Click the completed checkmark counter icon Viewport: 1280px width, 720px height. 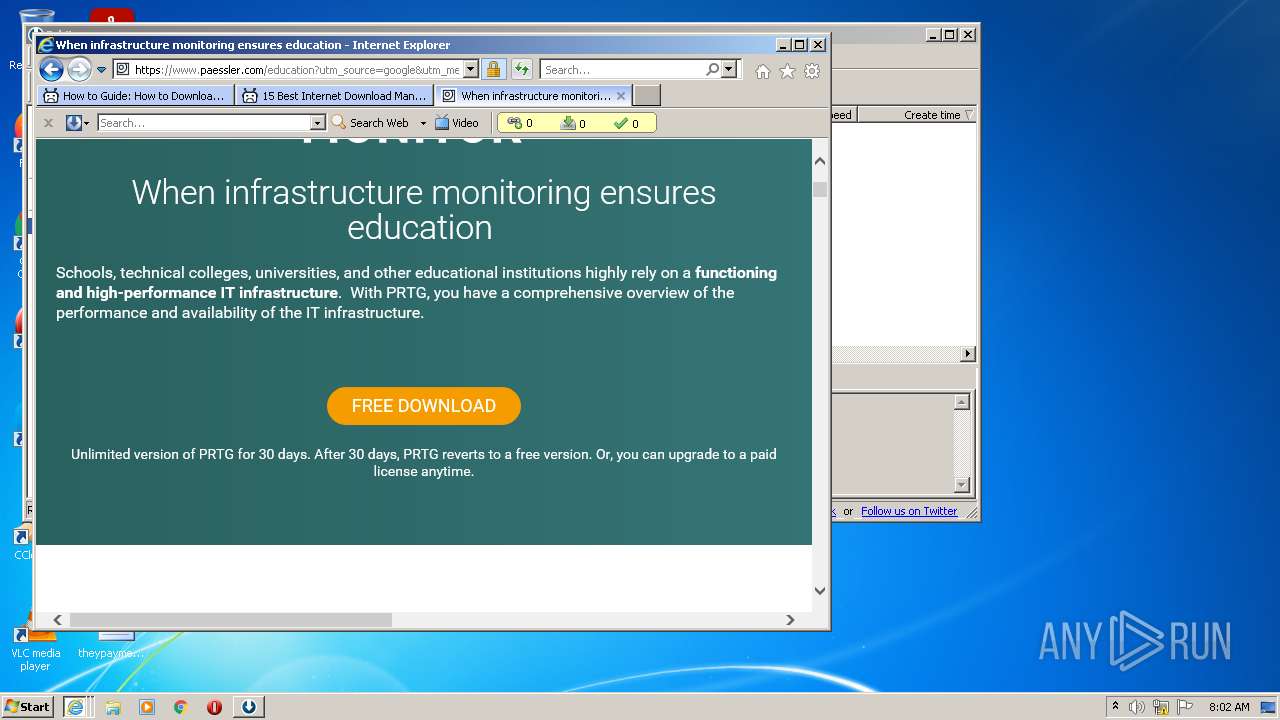pos(627,123)
